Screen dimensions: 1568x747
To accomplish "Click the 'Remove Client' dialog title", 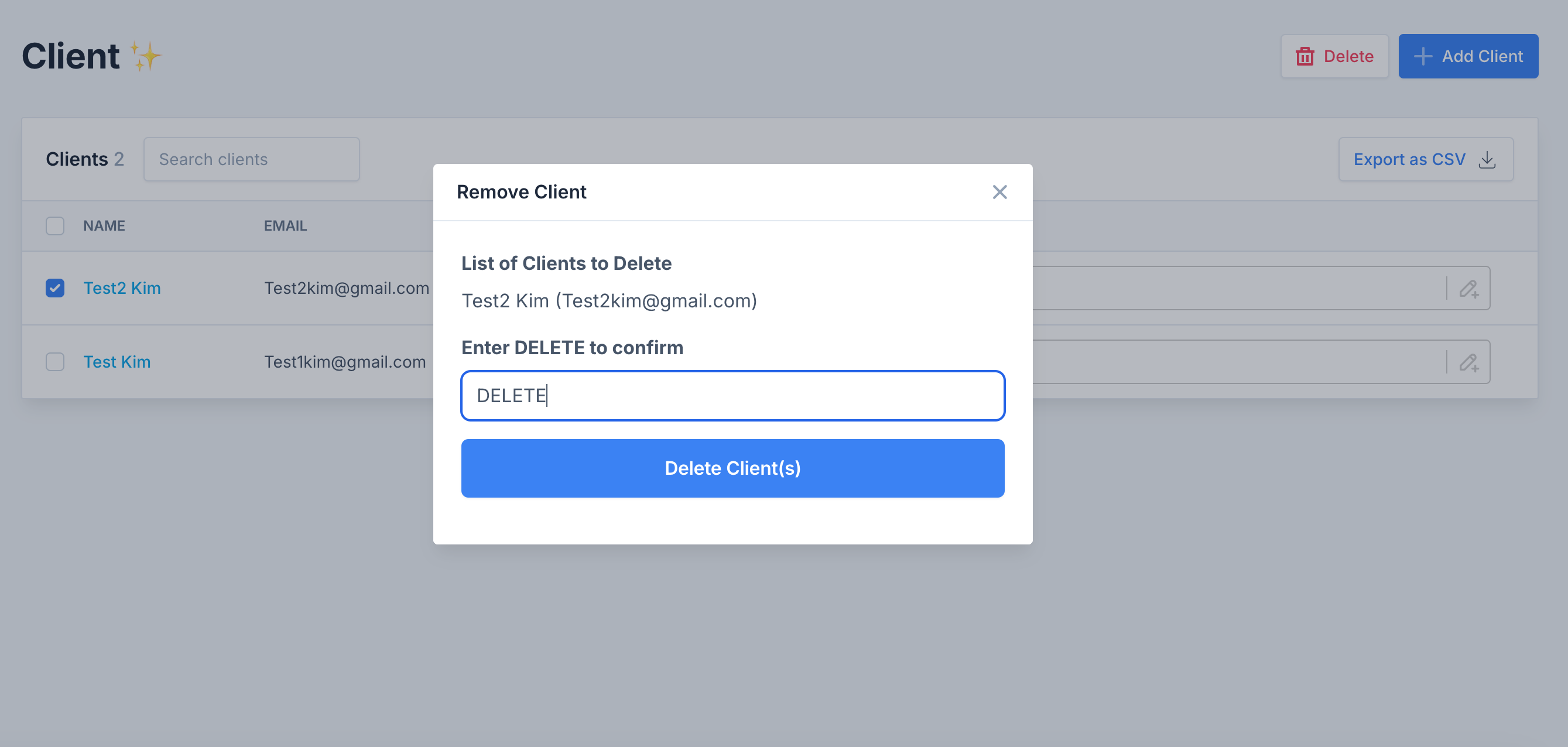I will click(521, 192).
